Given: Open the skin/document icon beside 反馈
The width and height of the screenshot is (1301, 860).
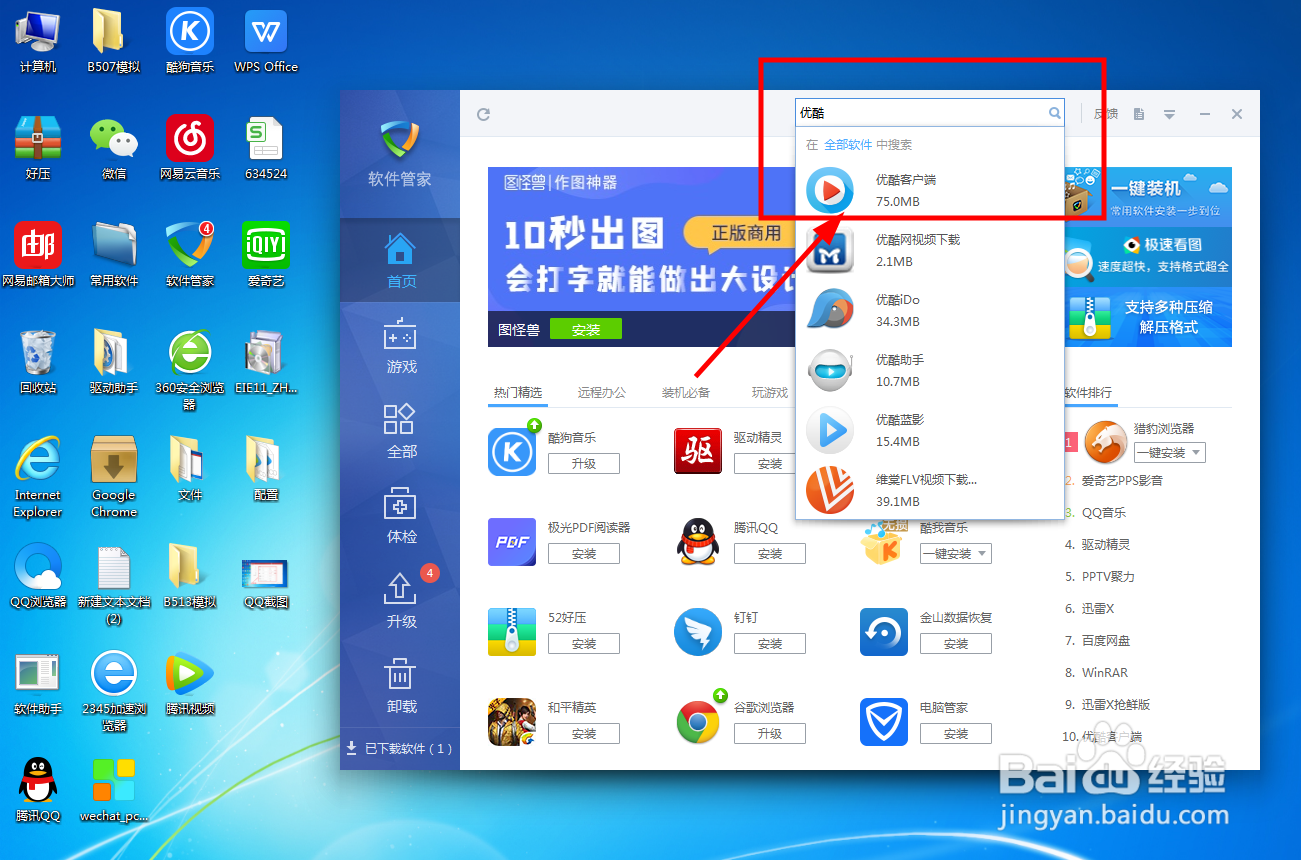Looking at the screenshot, I should [x=1138, y=114].
